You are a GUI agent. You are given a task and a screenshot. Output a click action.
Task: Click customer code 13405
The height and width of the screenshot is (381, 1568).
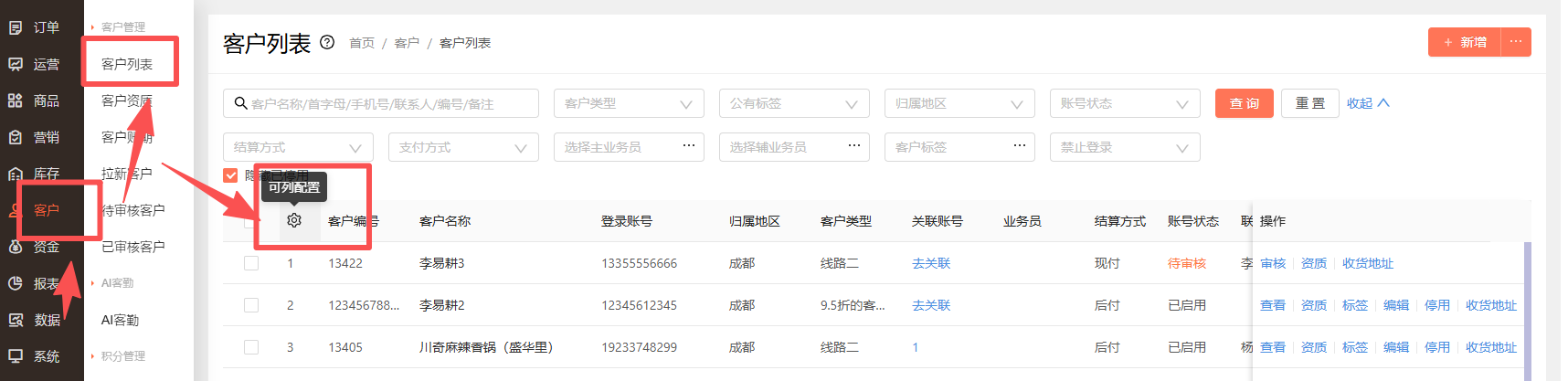(x=345, y=347)
